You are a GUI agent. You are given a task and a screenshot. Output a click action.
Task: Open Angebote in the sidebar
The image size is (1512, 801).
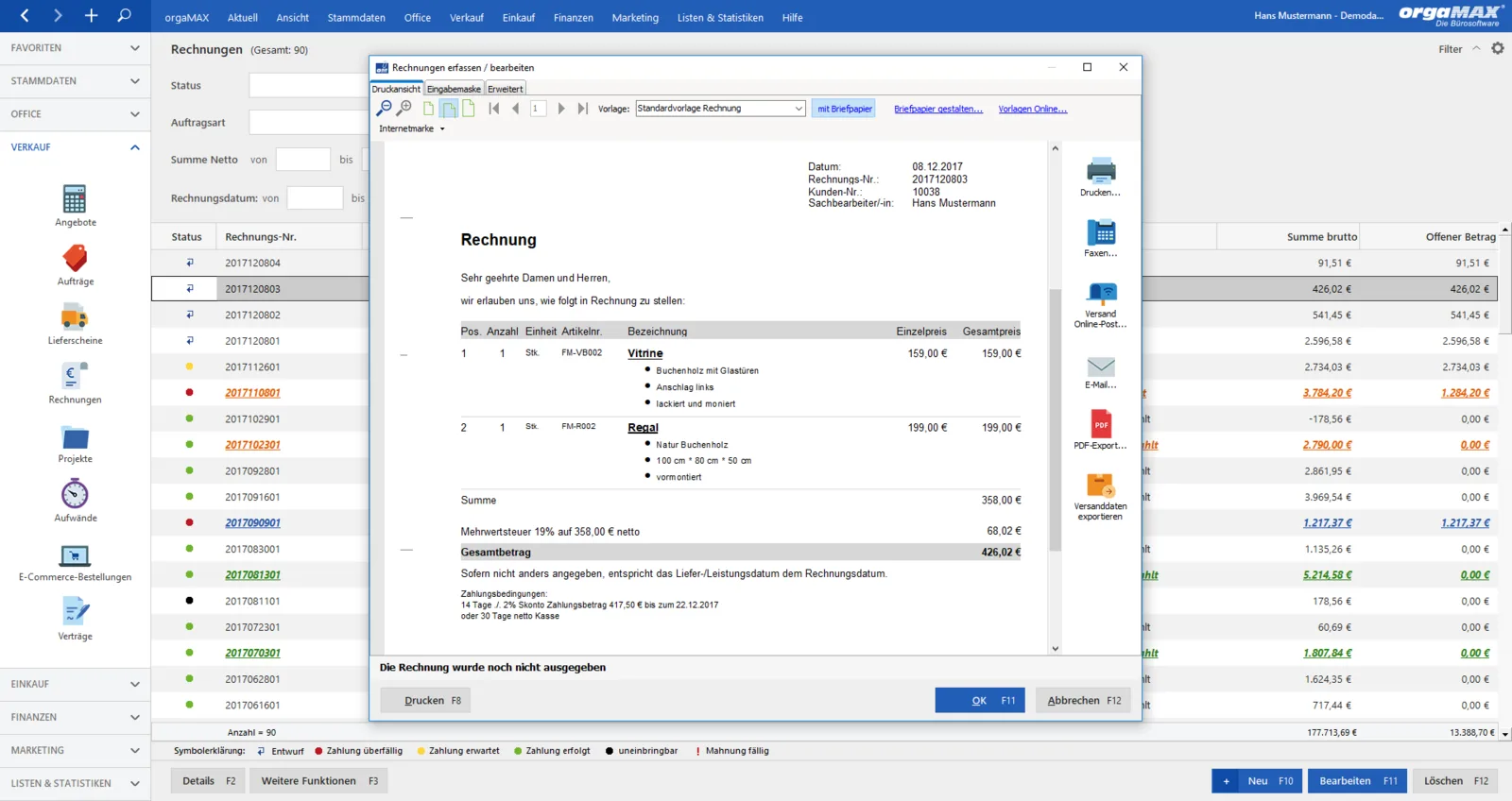[x=75, y=199]
